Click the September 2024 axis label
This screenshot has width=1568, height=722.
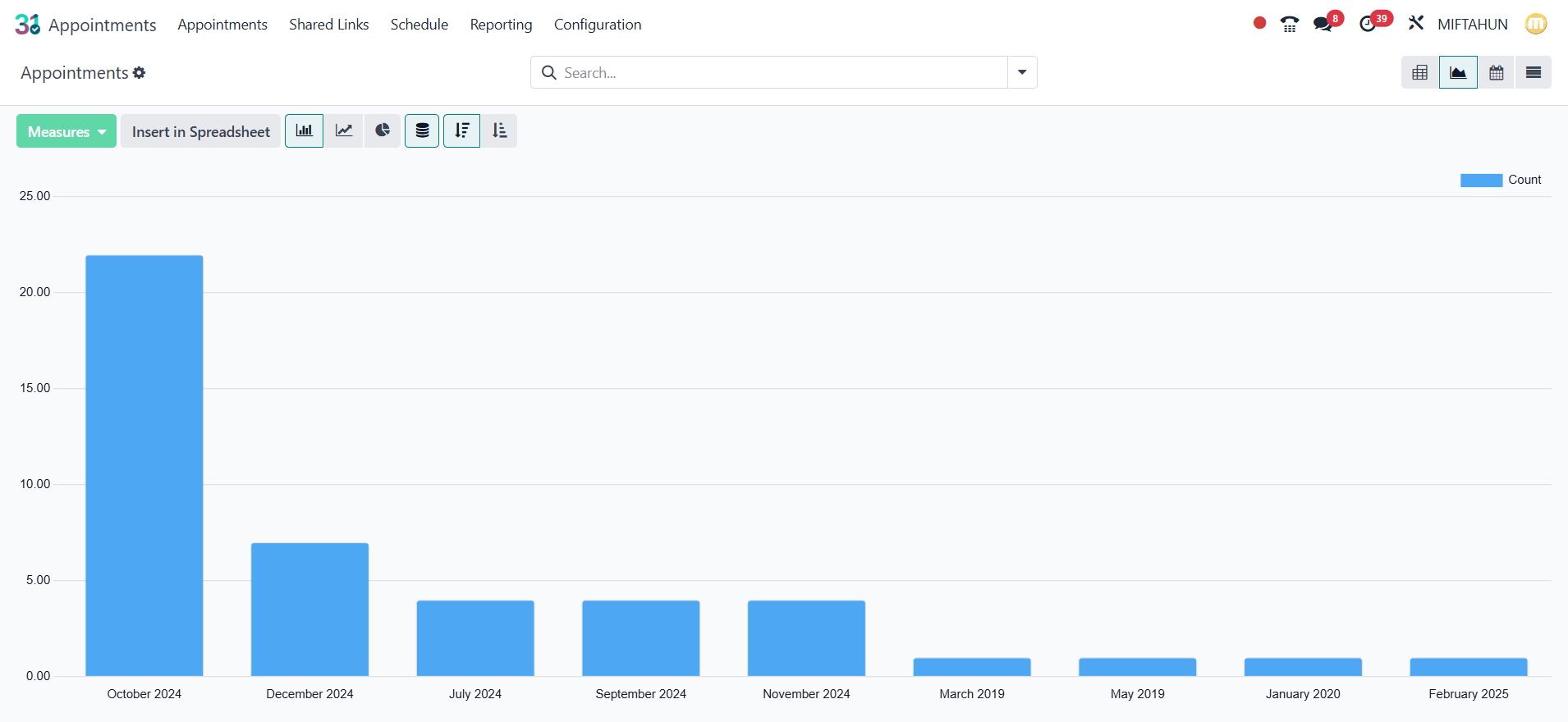(641, 694)
